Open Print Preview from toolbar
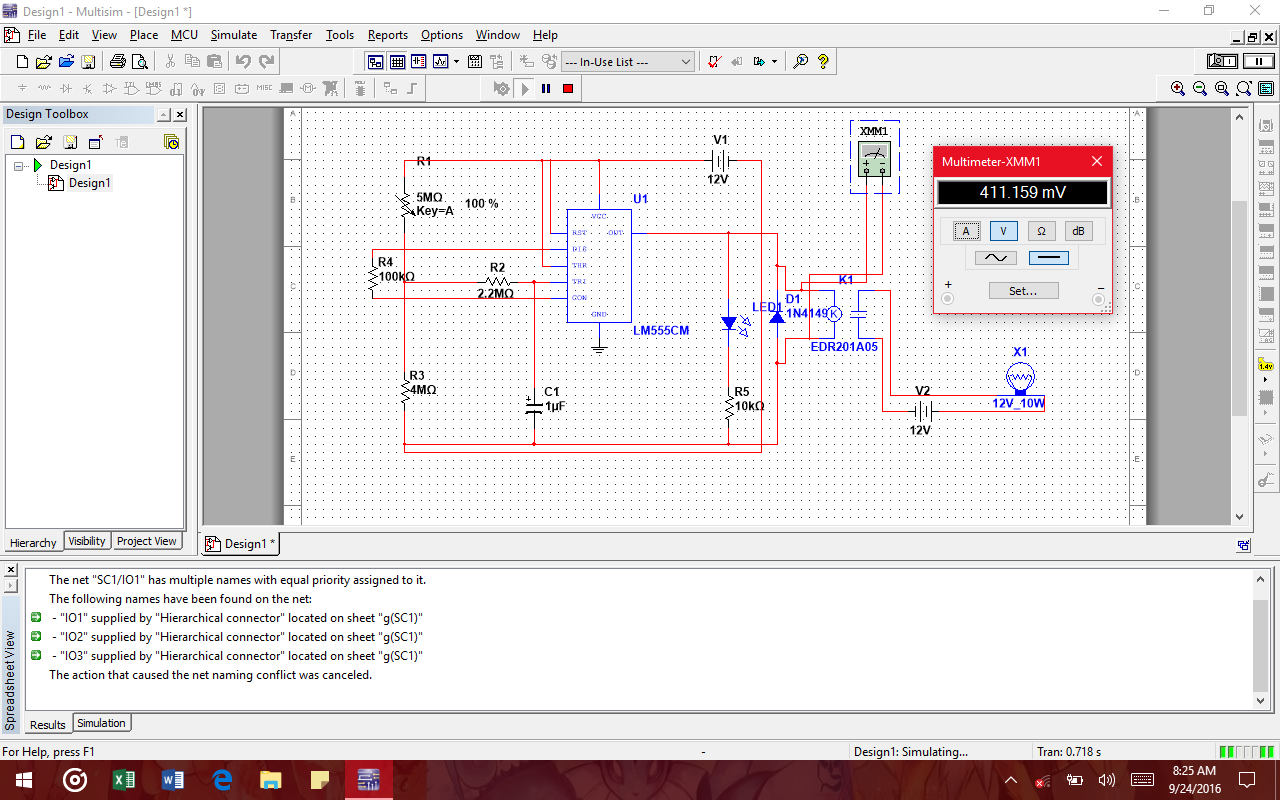 pos(141,62)
